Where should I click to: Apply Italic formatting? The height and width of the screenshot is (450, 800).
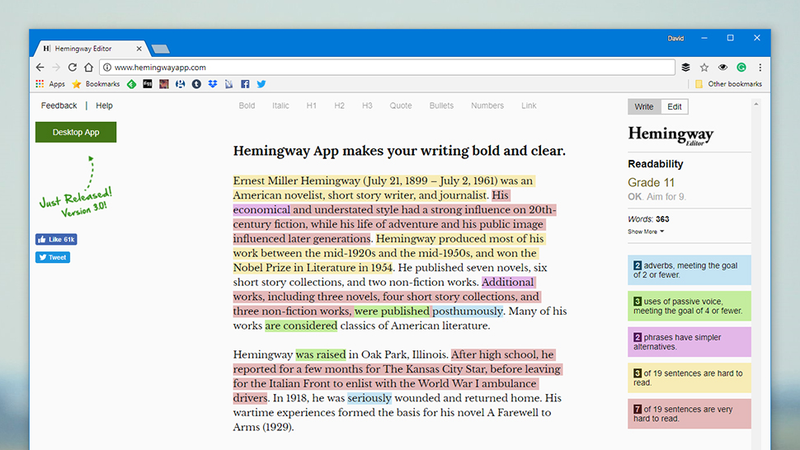coord(281,106)
